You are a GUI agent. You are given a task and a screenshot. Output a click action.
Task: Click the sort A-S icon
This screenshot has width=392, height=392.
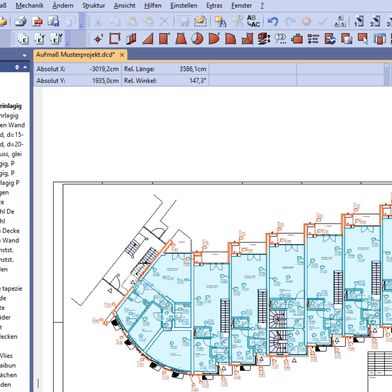(340, 22)
